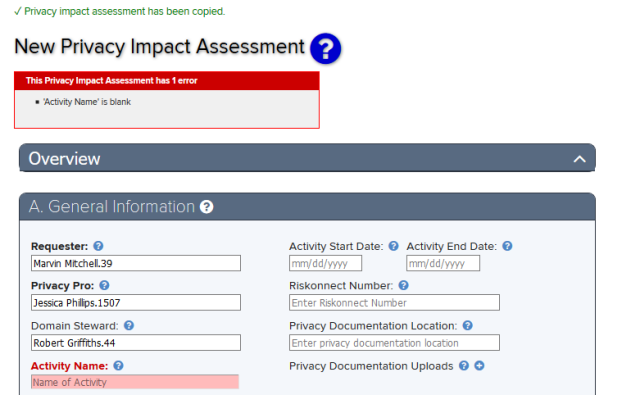Show help for Privacy Documentation Uploads

(464, 366)
